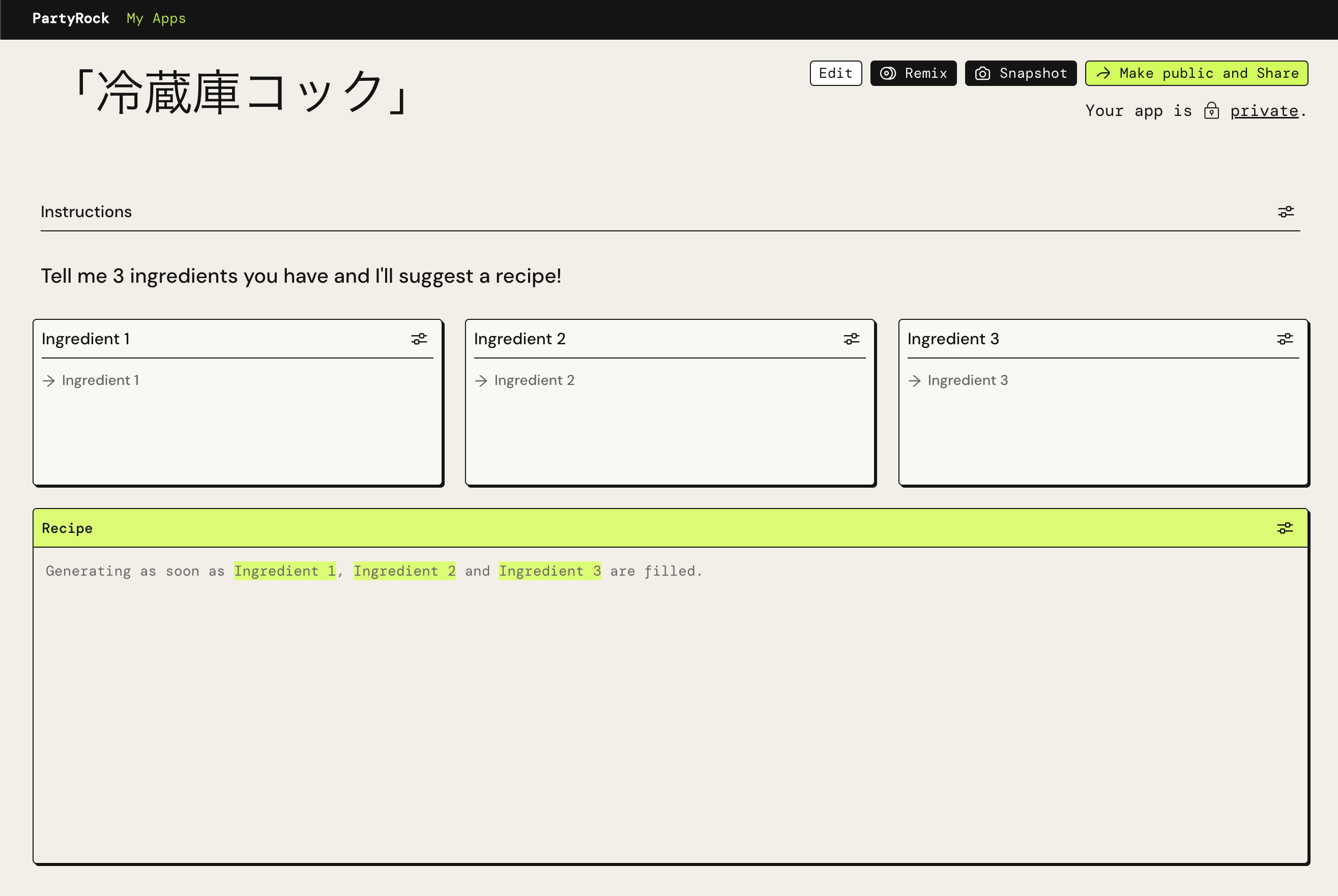Click the Edit button
1338x896 pixels.
[835, 74]
